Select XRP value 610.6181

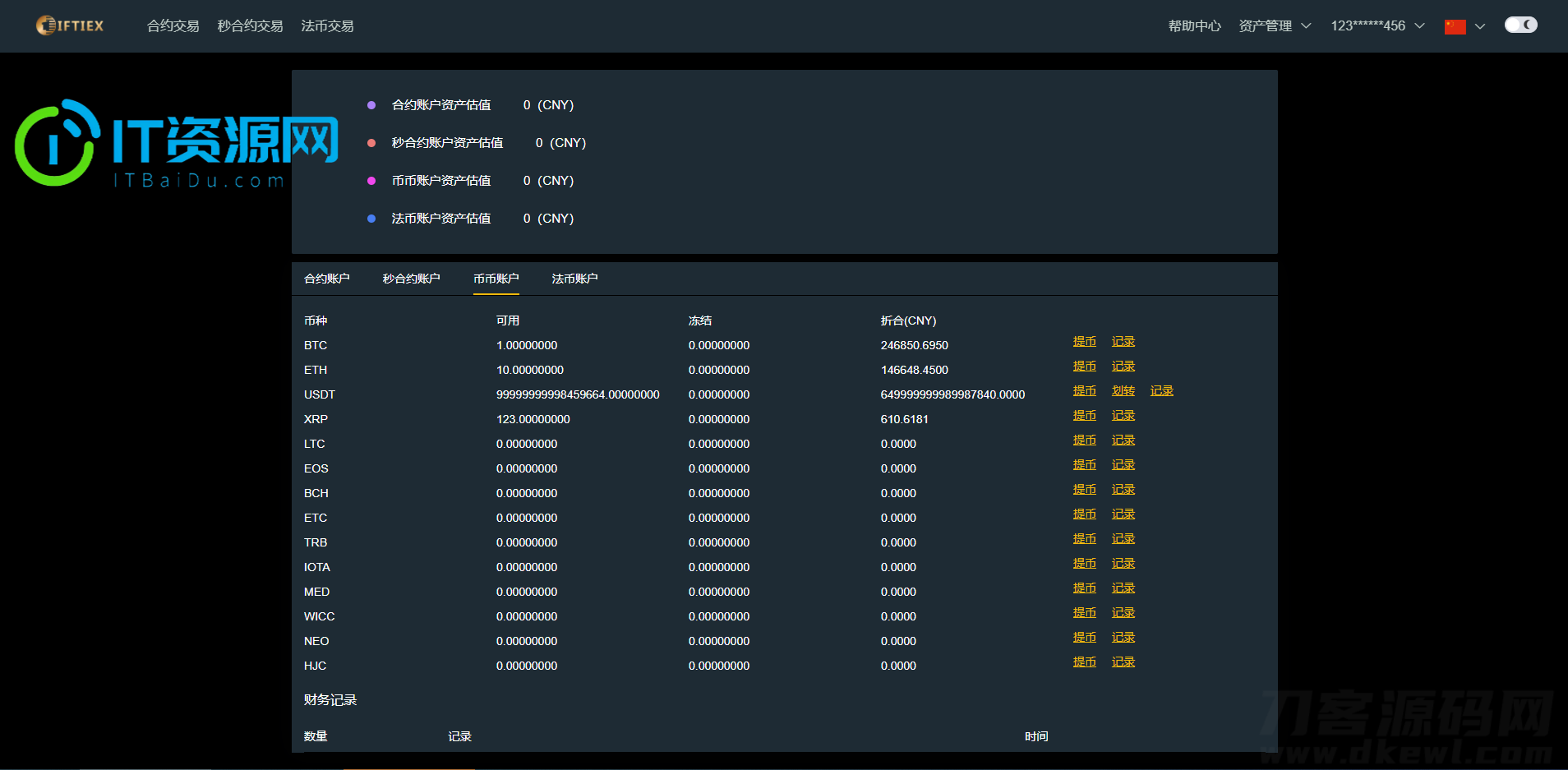905,419
